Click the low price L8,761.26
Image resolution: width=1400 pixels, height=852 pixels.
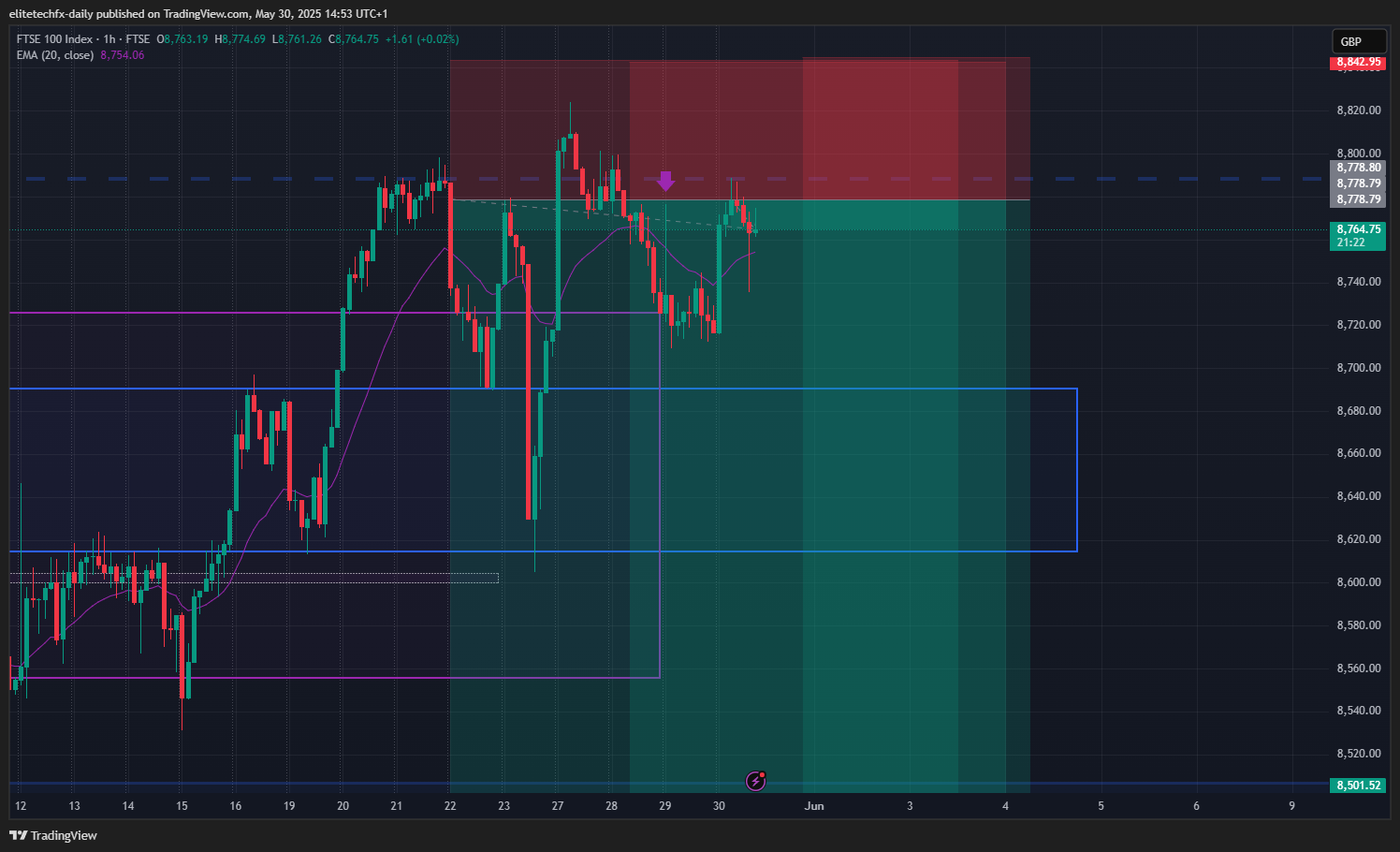(297, 39)
